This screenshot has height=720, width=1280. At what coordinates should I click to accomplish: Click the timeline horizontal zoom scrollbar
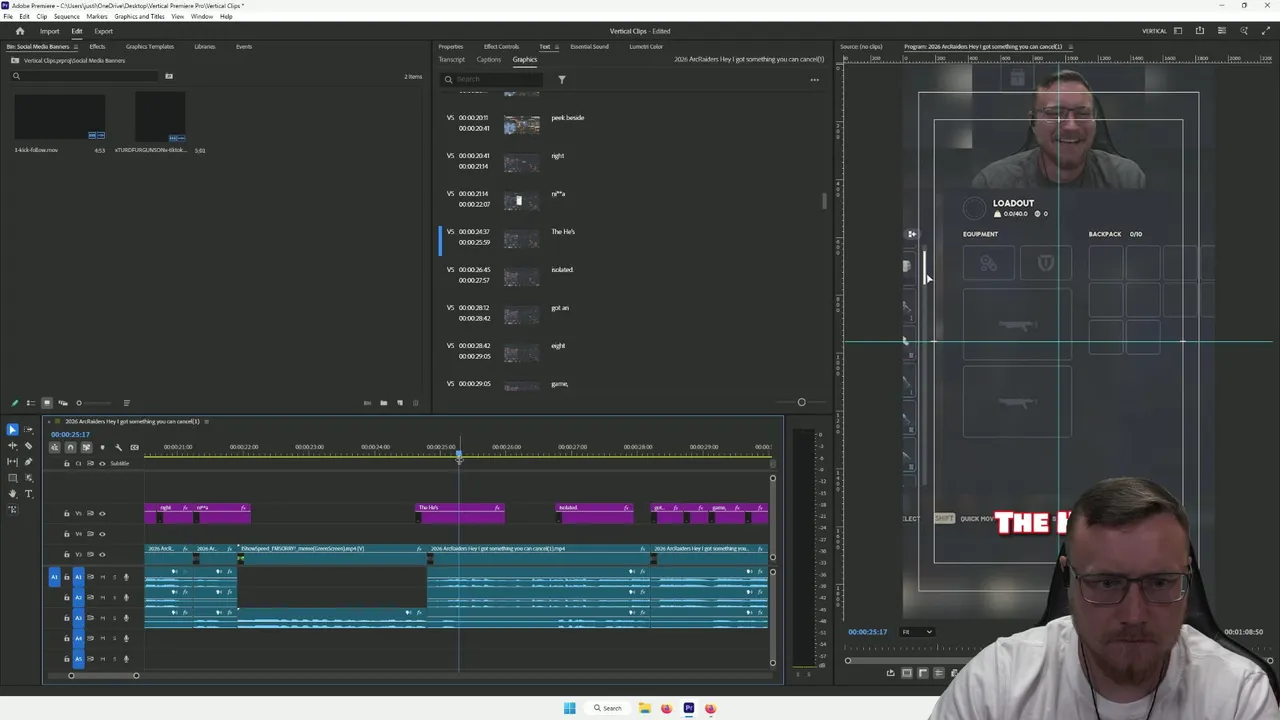pyautogui.click(x=103, y=676)
